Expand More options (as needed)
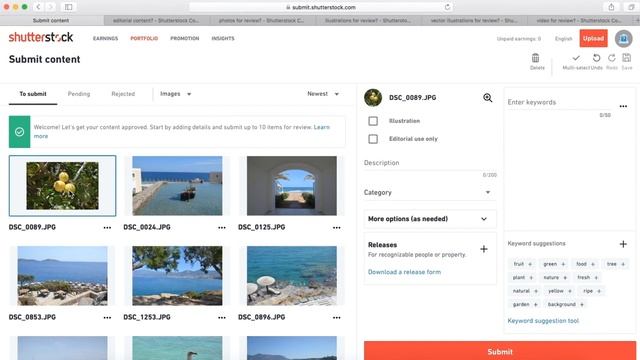640x360 pixels. (430, 219)
